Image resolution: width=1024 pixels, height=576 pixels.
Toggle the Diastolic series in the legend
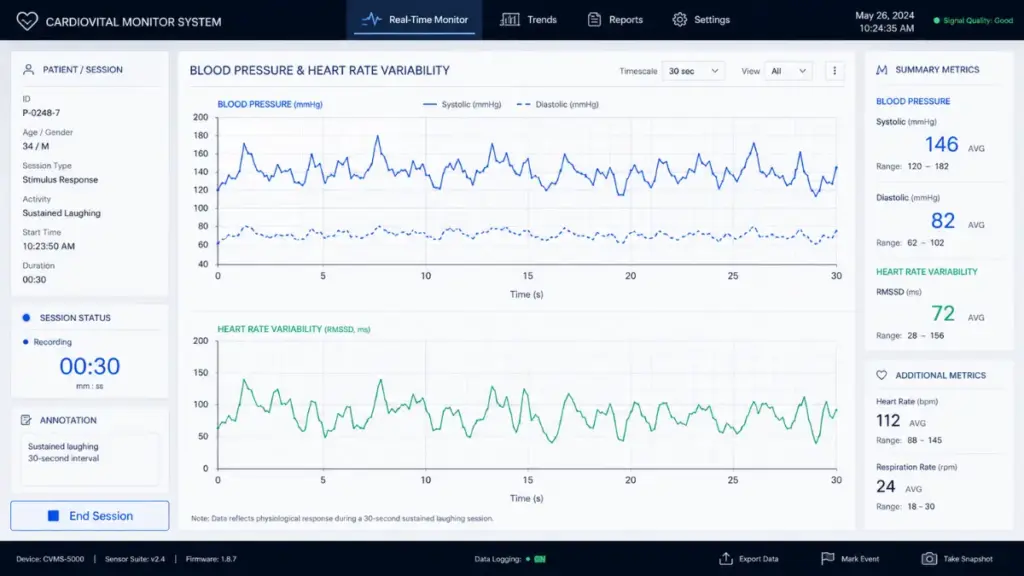tap(557, 104)
